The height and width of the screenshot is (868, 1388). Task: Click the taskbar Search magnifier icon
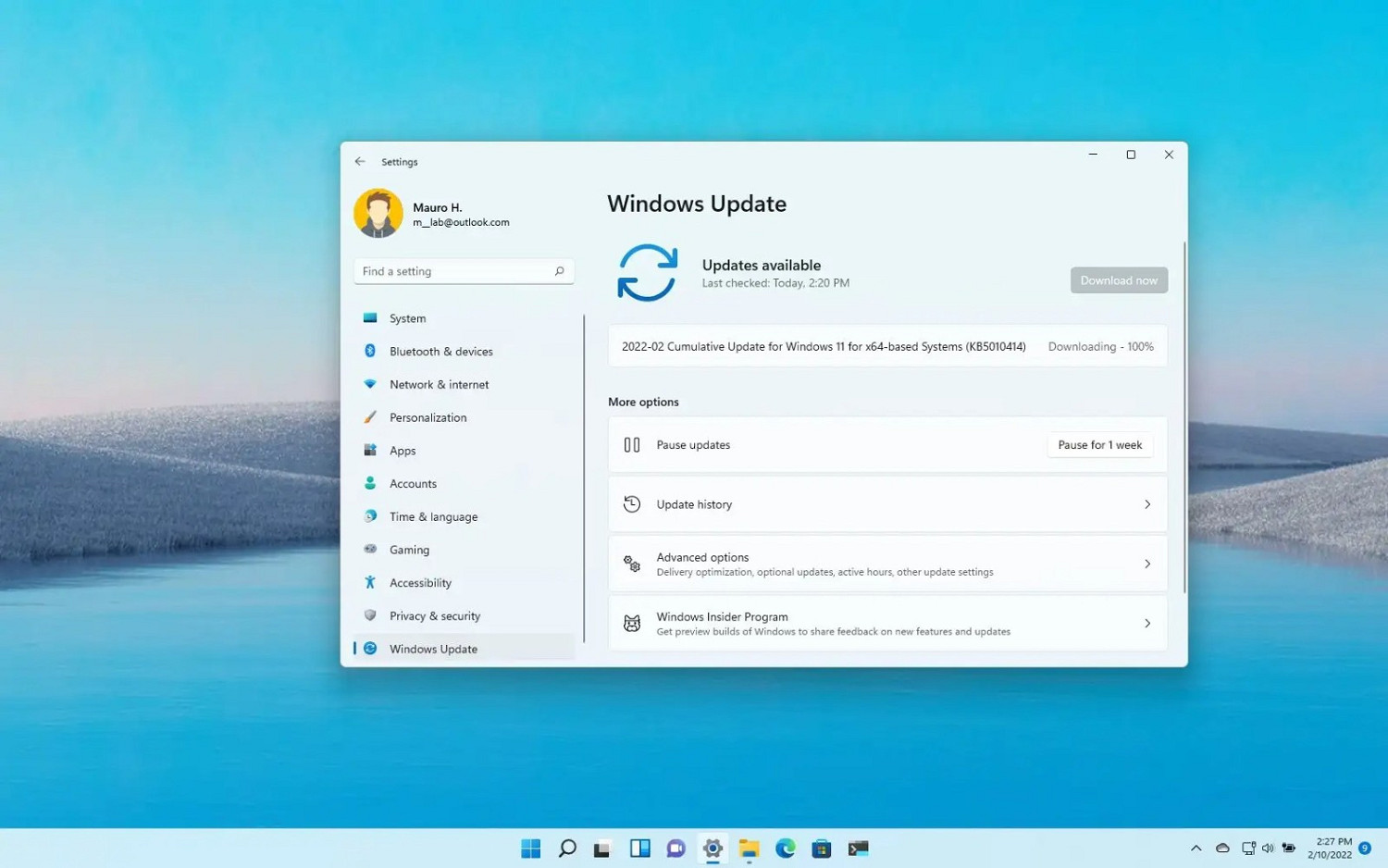click(x=567, y=849)
